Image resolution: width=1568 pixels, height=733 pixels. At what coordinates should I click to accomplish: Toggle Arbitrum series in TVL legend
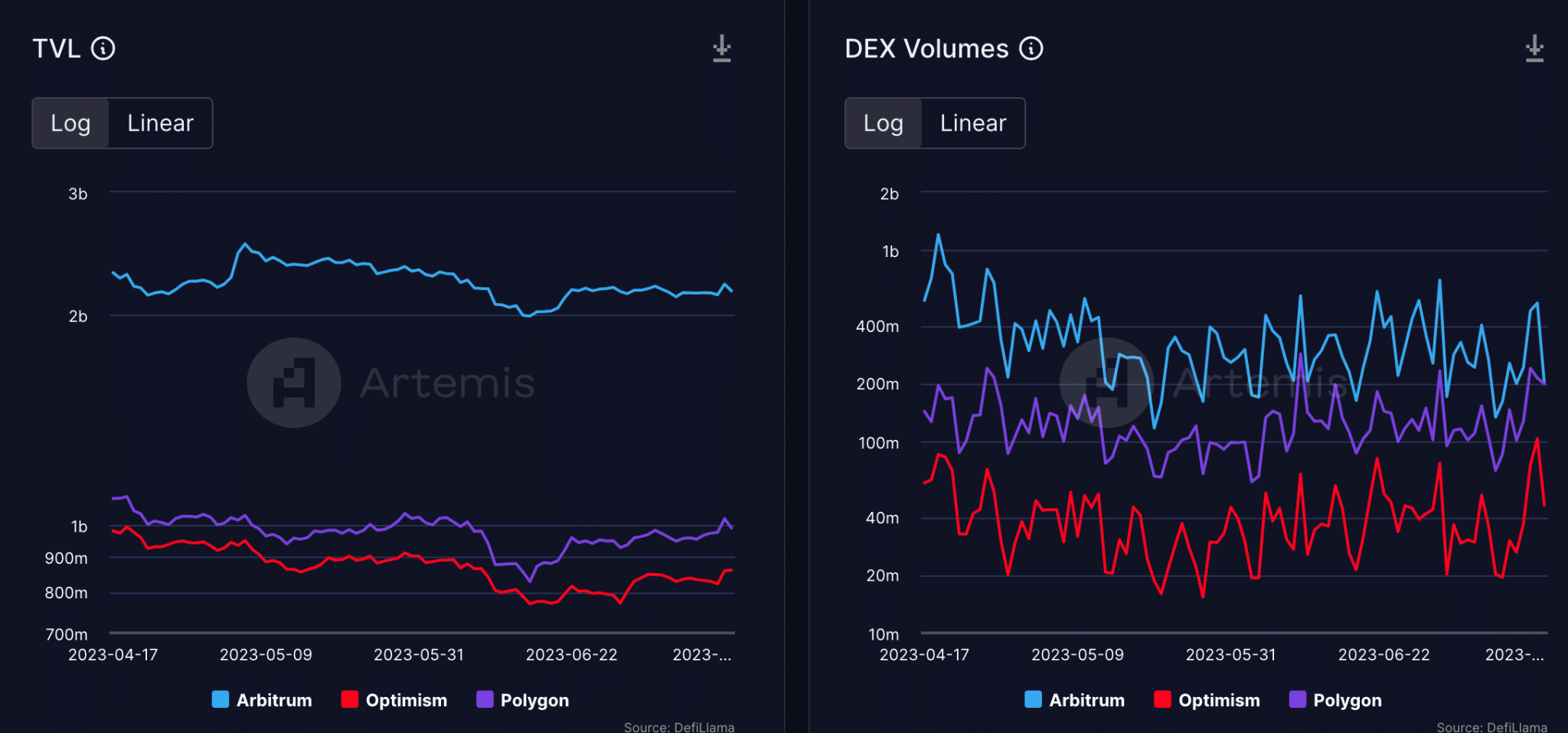(x=262, y=700)
